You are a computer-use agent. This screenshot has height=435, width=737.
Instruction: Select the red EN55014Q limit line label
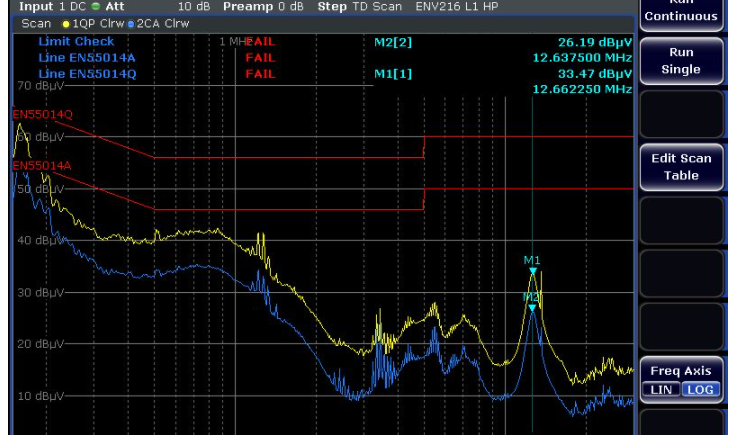tap(42, 114)
